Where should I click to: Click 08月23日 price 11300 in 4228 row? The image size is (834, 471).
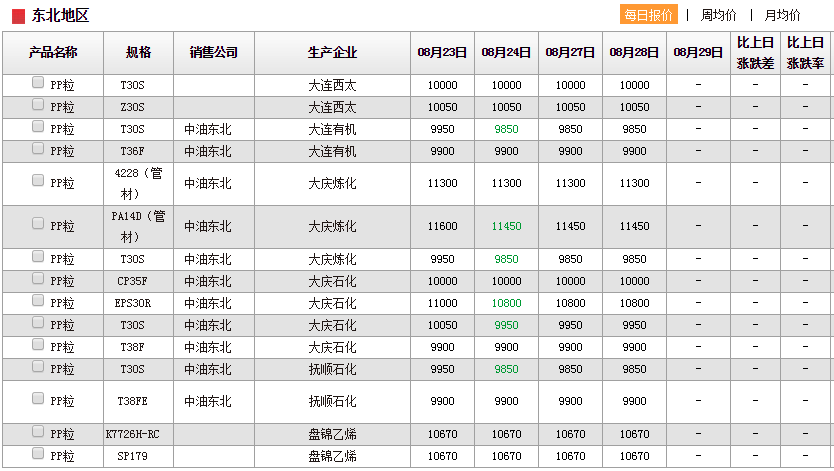click(x=443, y=183)
